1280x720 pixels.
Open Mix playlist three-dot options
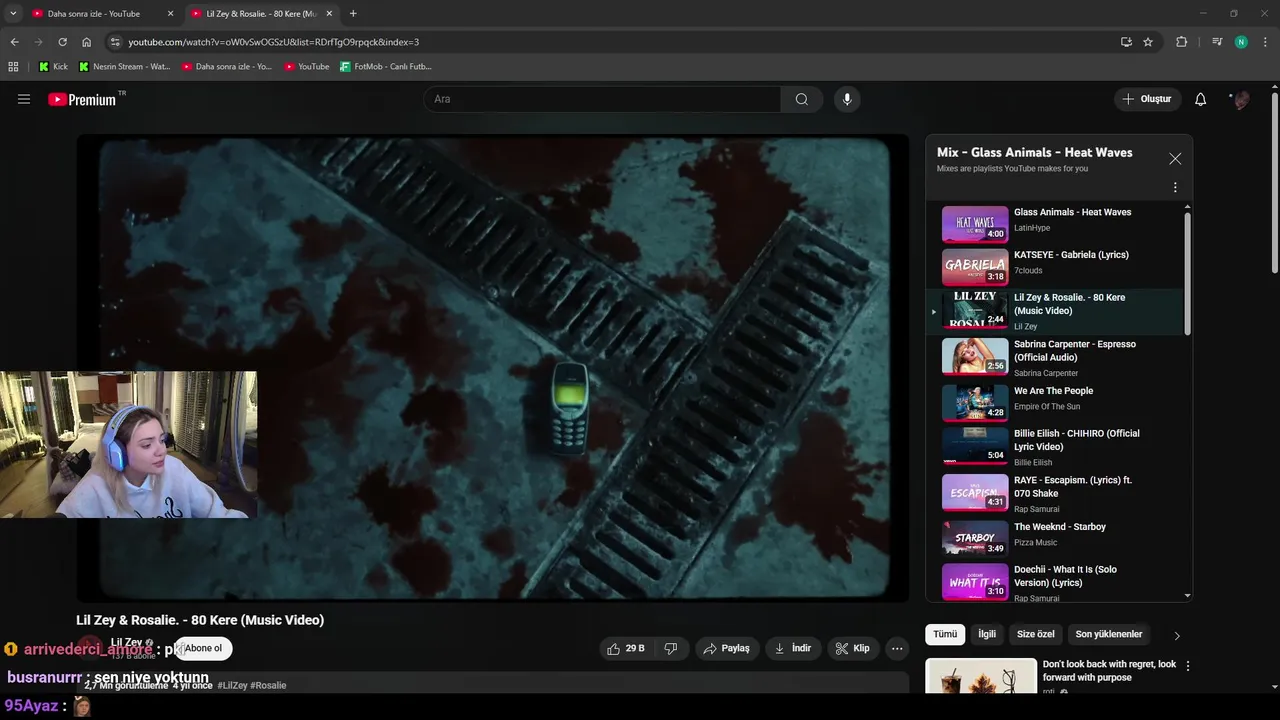[x=1175, y=187]
